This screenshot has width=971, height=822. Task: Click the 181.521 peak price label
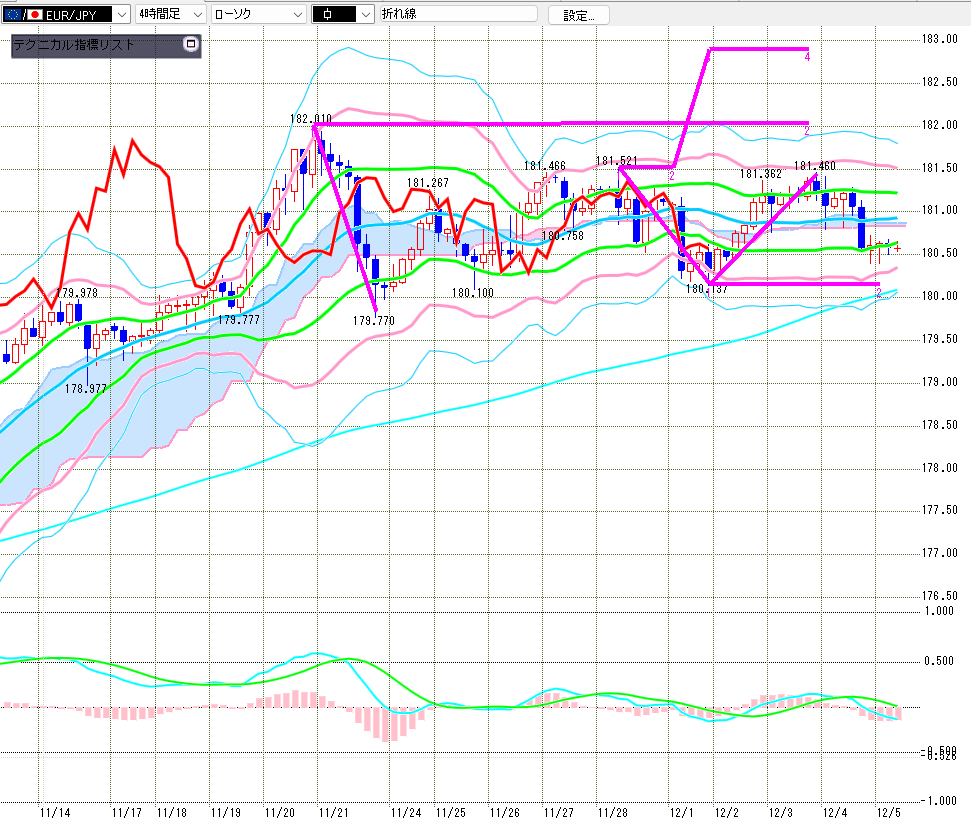[617, 161]
